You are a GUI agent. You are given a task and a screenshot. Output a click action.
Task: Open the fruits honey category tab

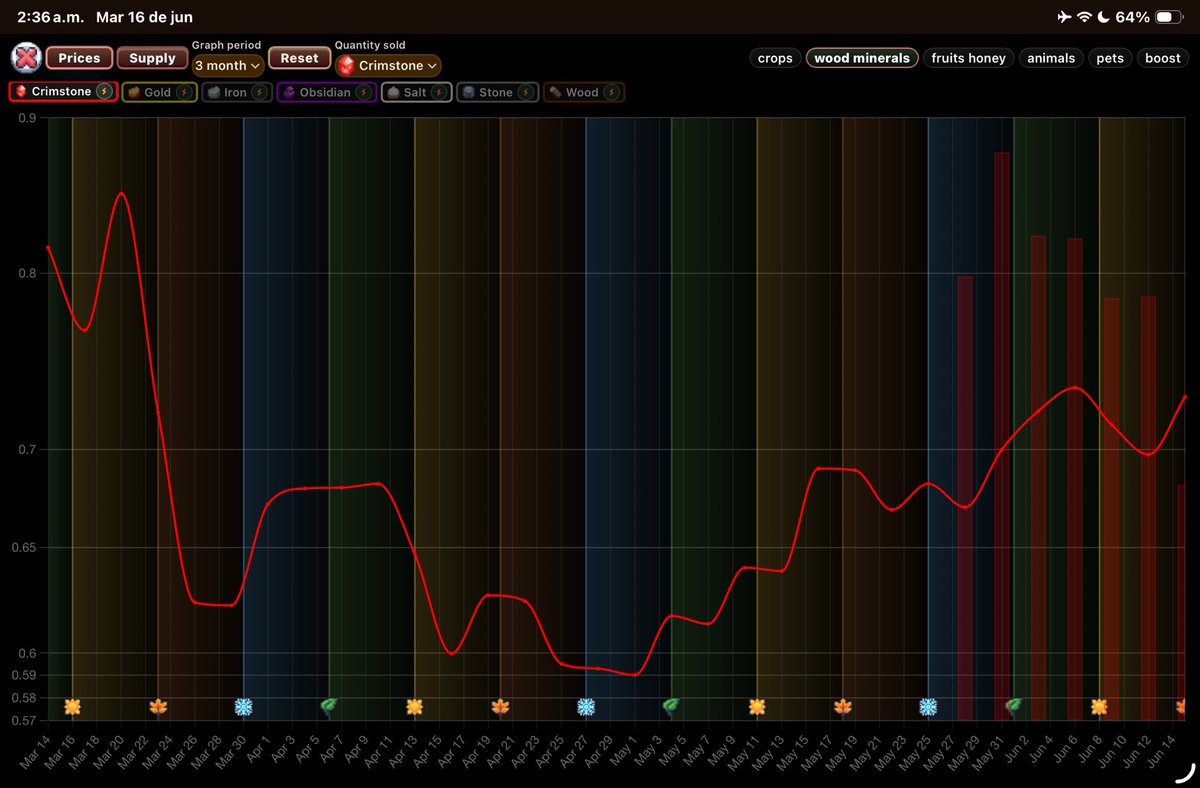[968, 58]
